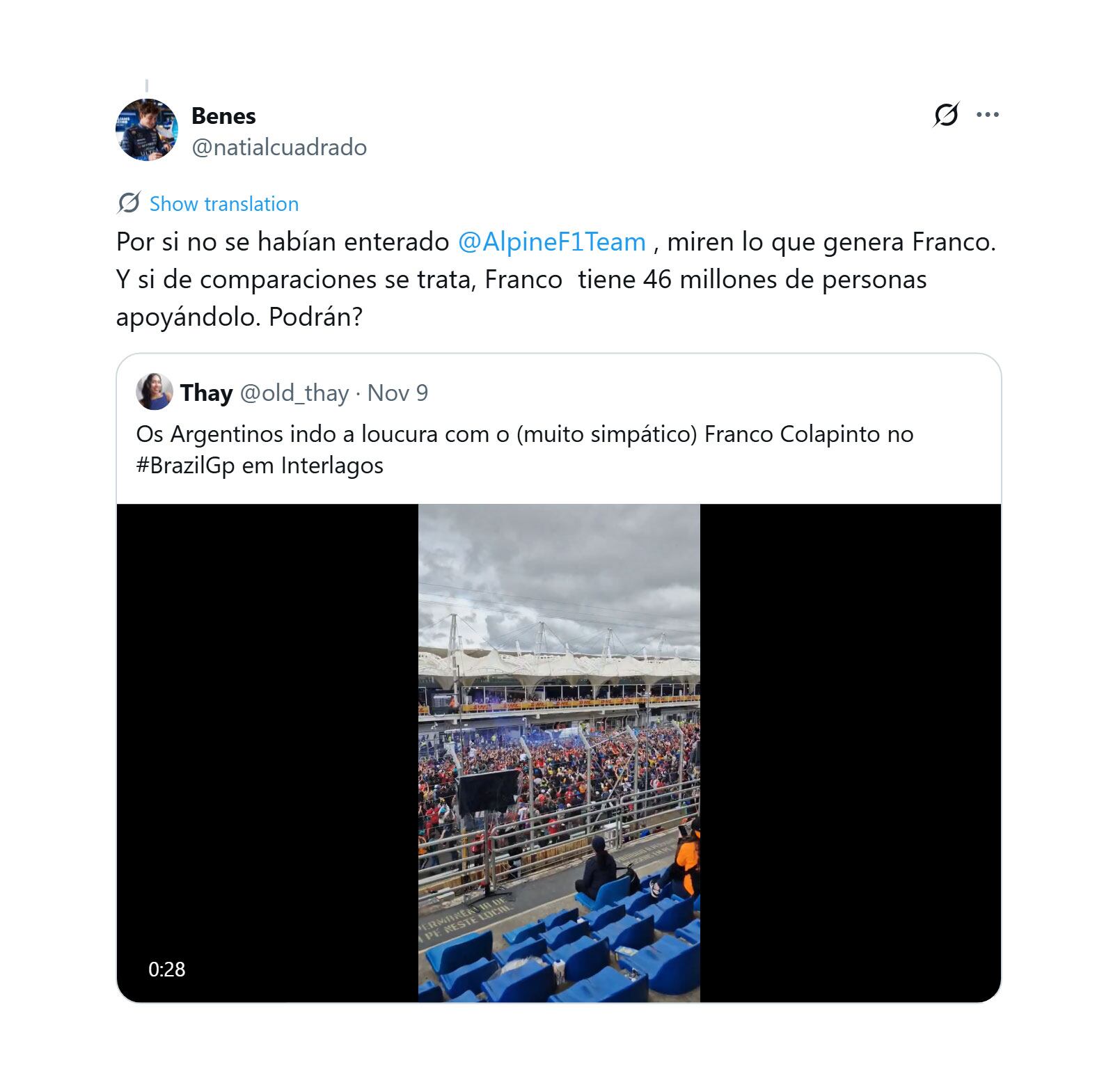Viewport: 1120px width, 1092px height.
Task: Click the Grok icon beside Show translation
Action: pos(129,203)
